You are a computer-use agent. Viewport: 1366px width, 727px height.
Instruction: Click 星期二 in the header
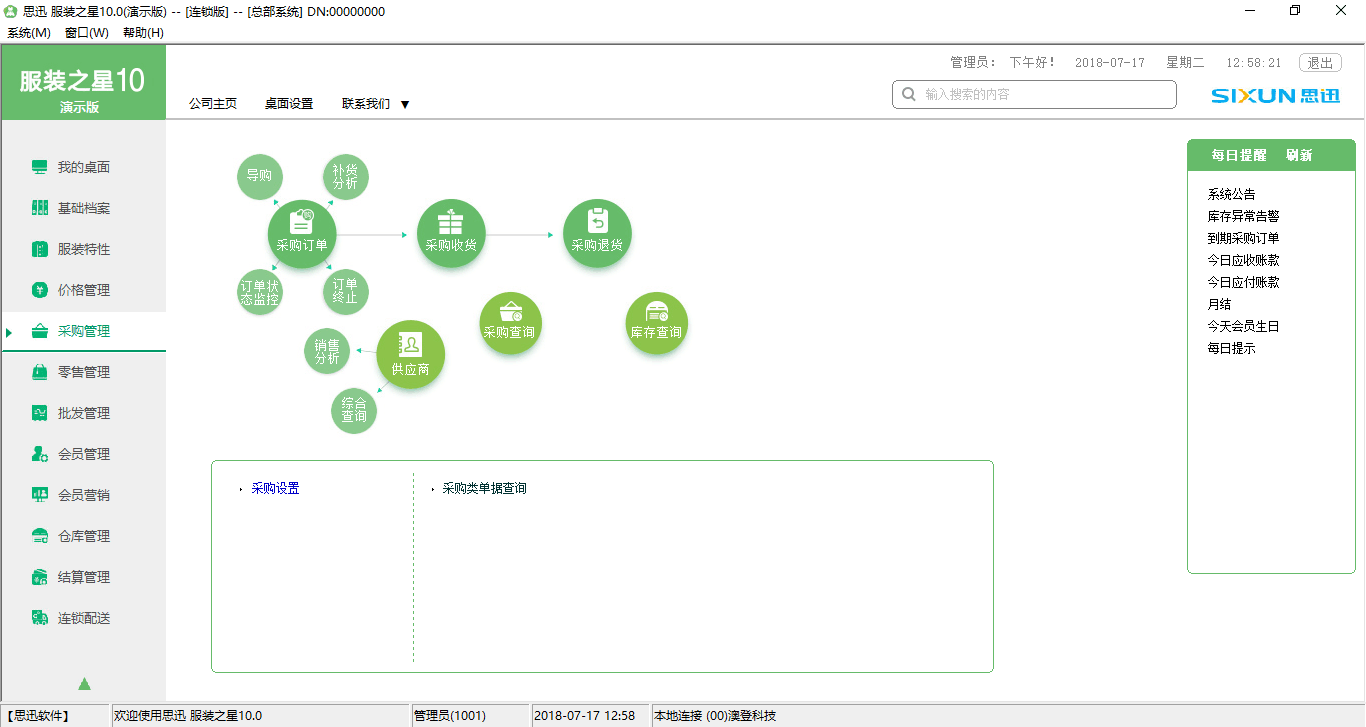[x=1185, y=62]
